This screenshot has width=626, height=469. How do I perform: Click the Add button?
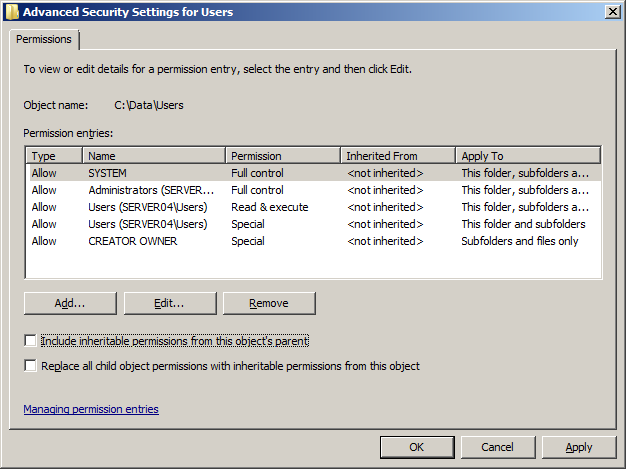70,303
